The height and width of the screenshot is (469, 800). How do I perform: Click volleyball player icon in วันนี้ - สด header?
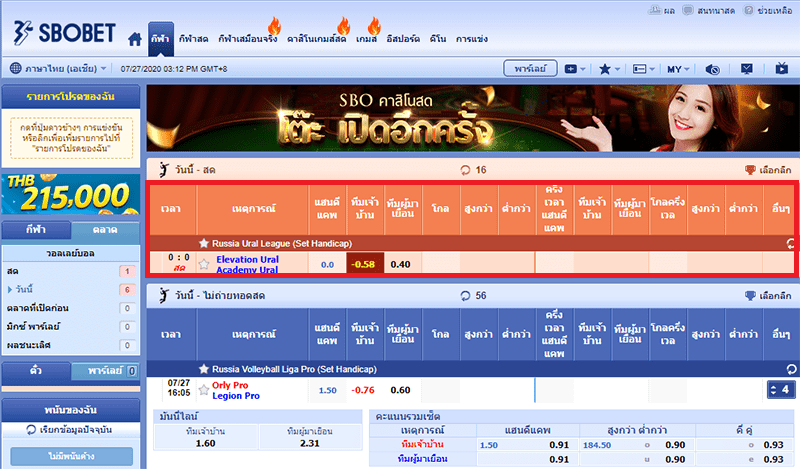pos(164,169)
